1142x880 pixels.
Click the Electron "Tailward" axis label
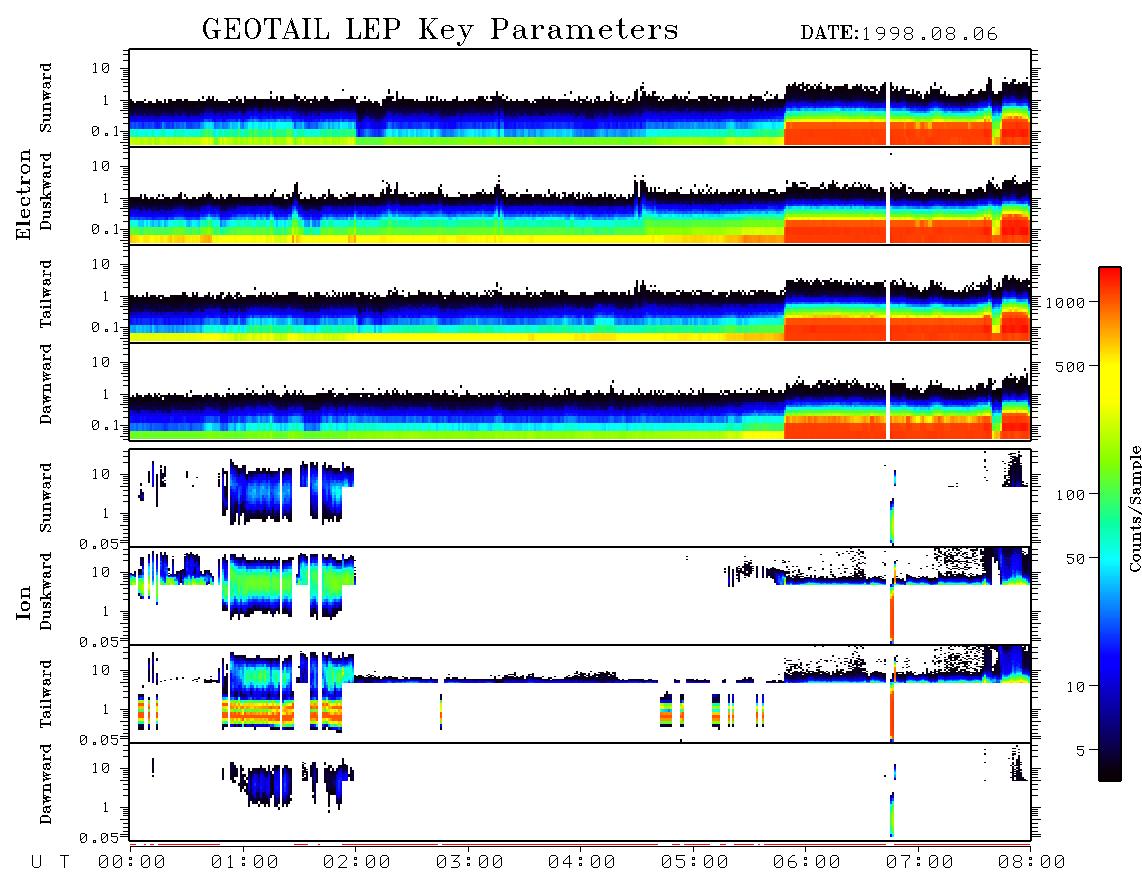tap(46, 294)
